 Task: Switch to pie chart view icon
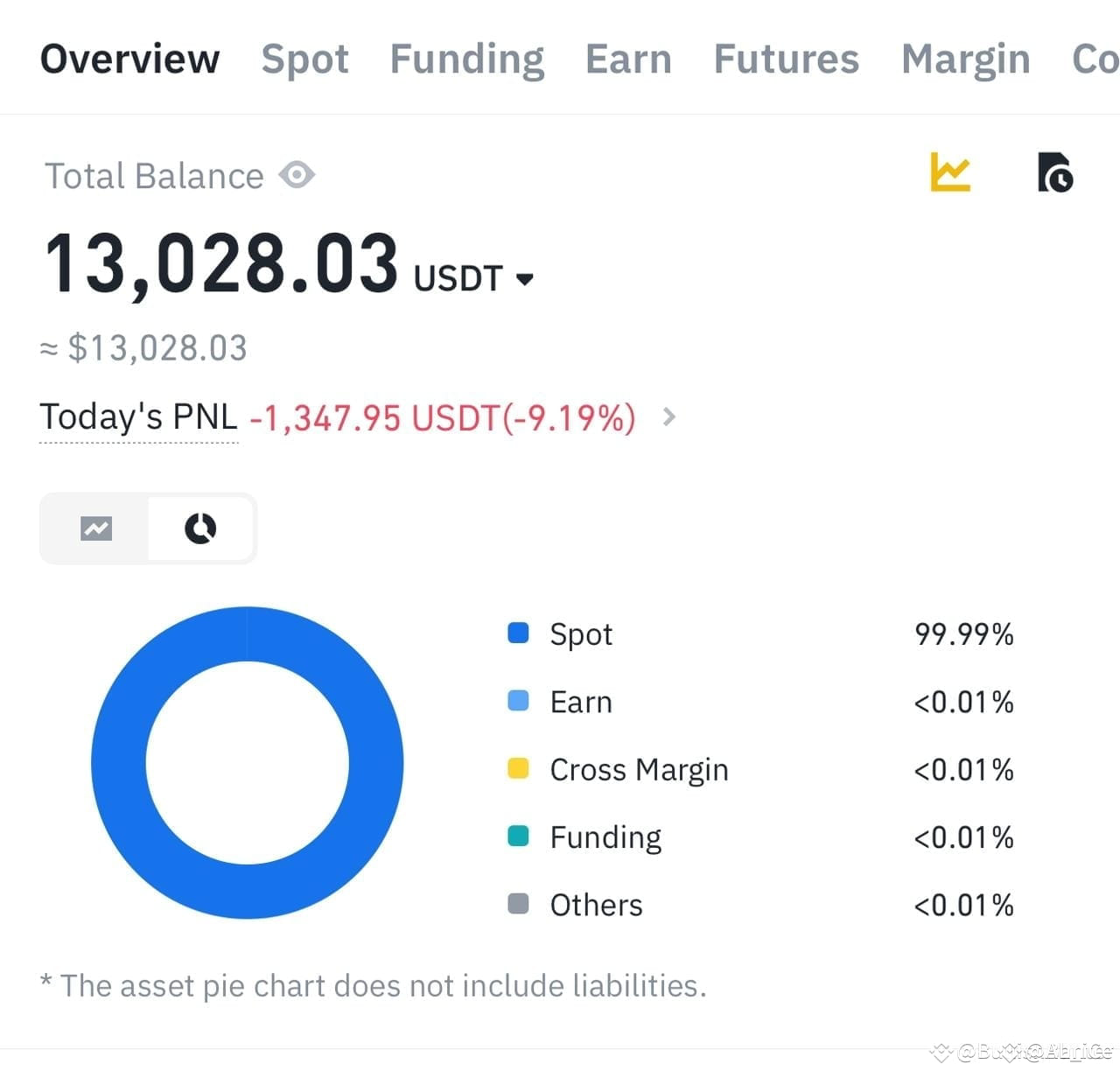point(200,528)
